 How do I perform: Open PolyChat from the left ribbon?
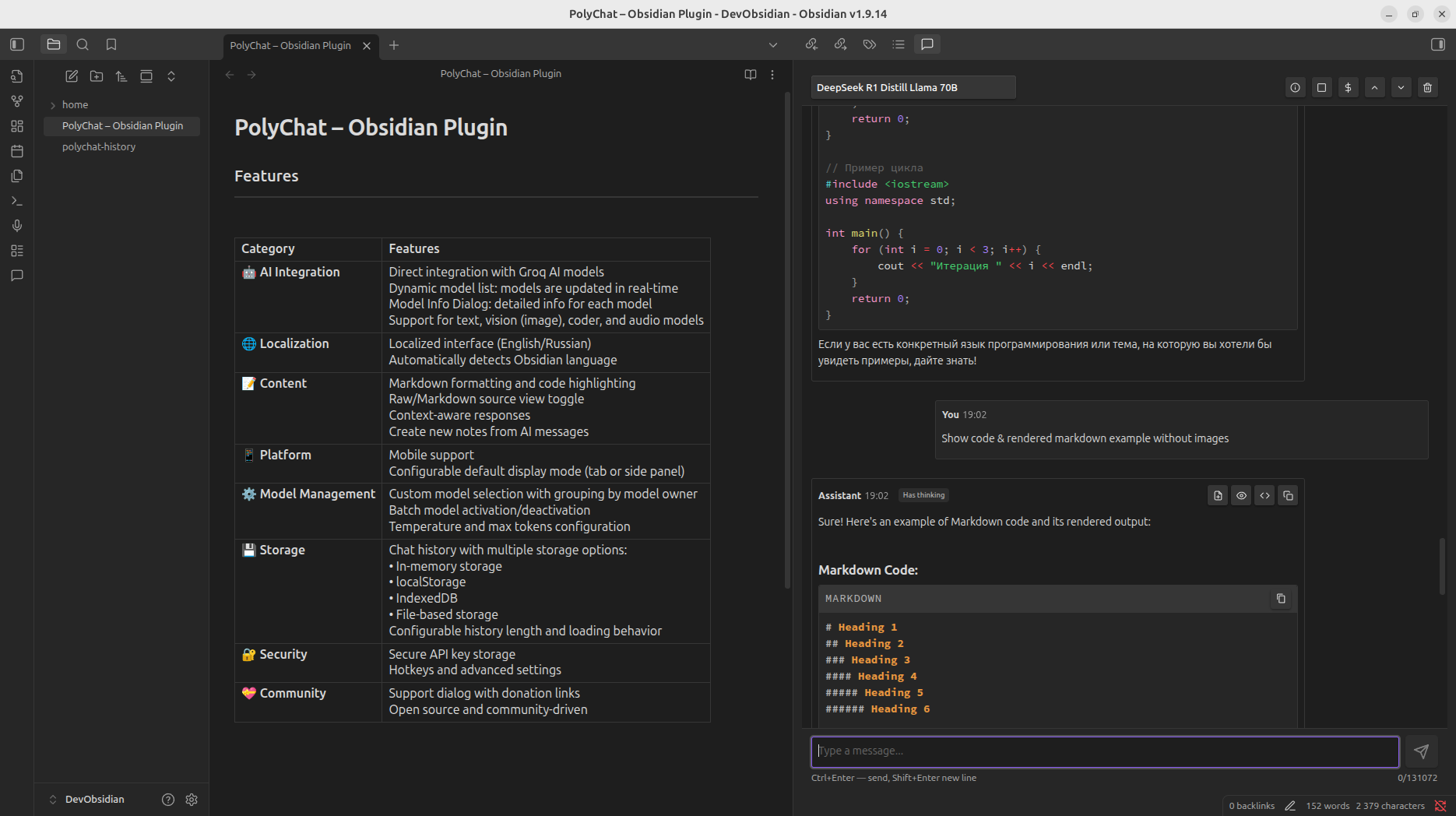tap(17, 276)
